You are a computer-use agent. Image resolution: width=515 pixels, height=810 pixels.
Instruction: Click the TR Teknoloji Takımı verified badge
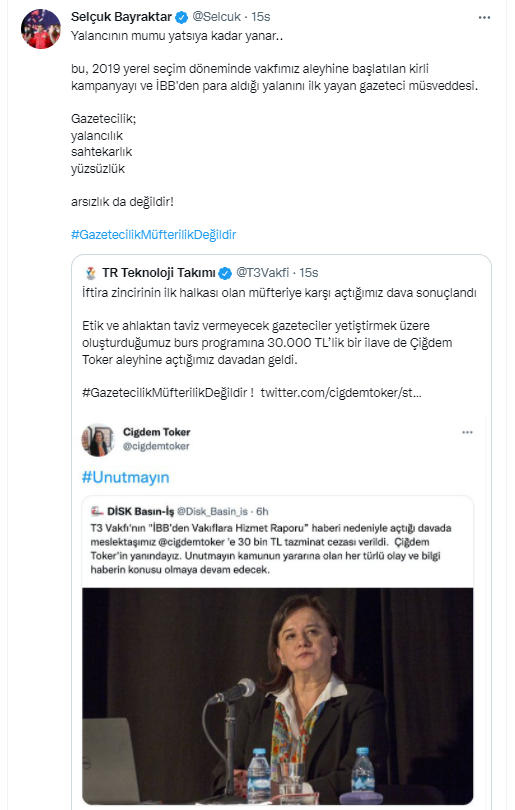click(x=225, y=273)
